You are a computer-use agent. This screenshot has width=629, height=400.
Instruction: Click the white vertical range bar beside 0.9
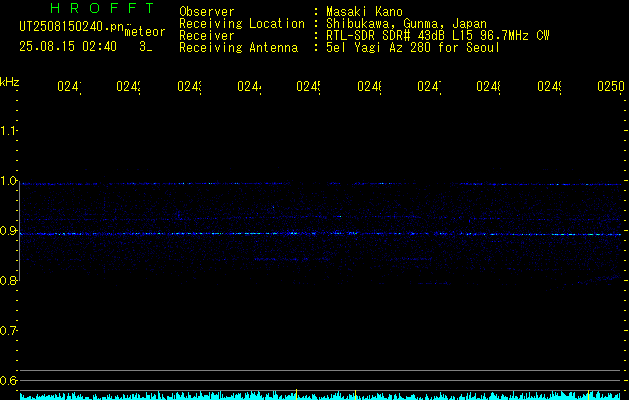pos(20,231)
